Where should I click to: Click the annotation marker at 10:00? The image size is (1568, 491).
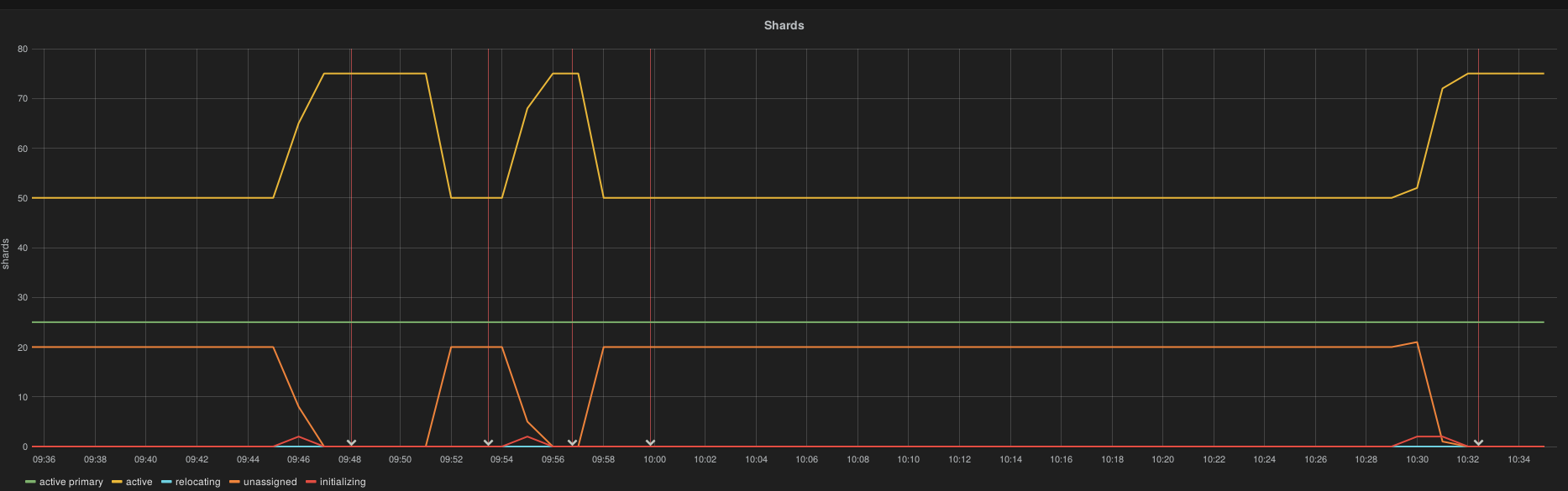[x=650, y=443]
